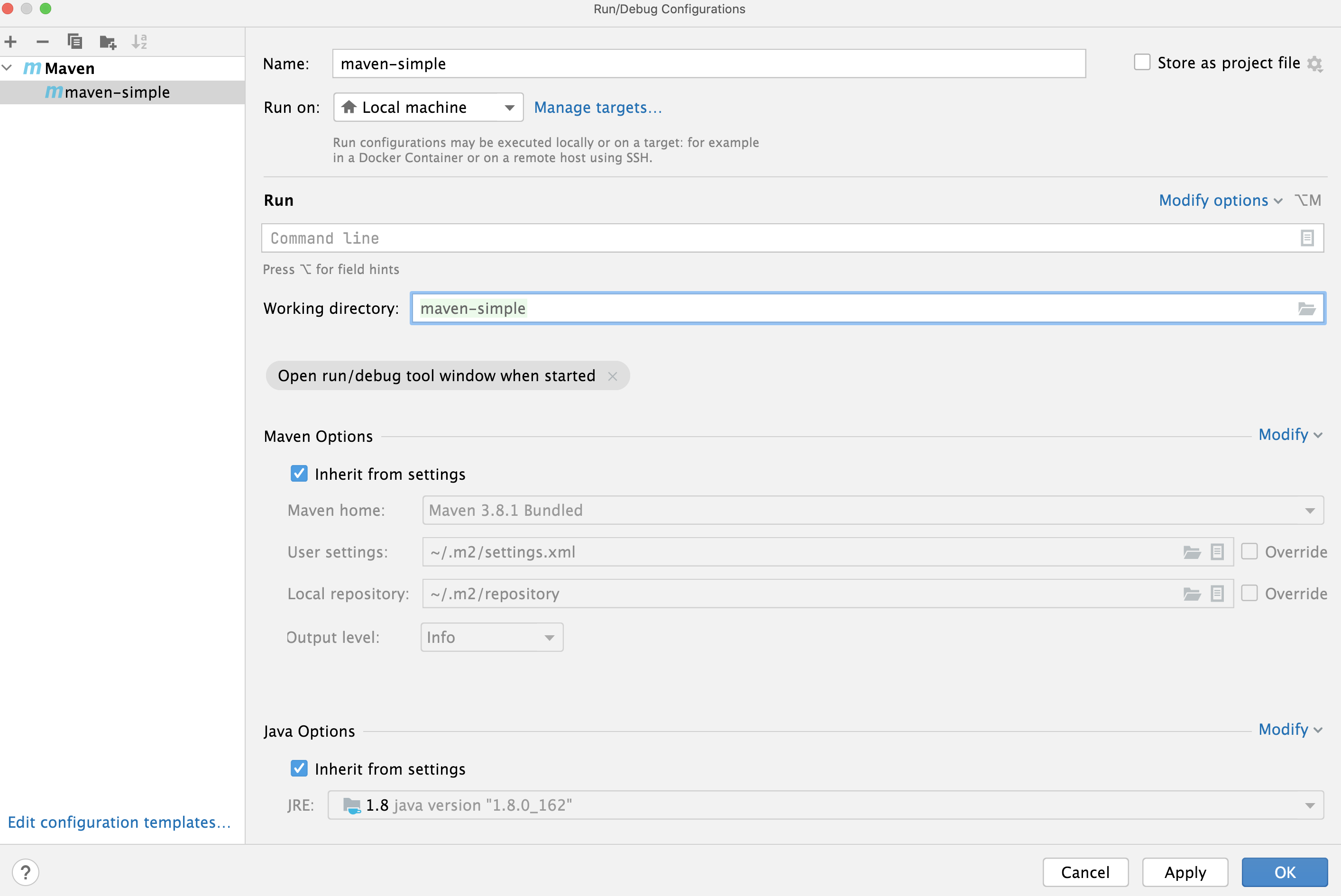This screenshot has width=1341, height=896.
Task: Enable Inherit from settings under Java Options
Action: point(300,769)
